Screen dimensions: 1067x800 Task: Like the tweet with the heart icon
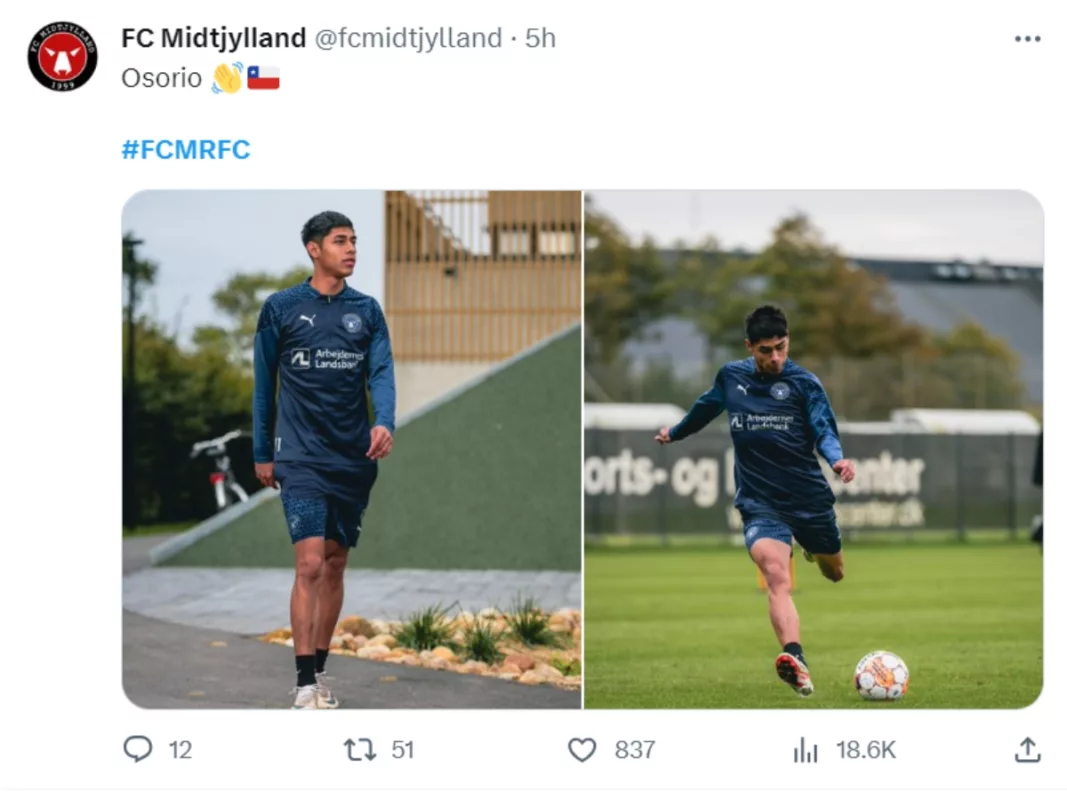coord(582,749)
